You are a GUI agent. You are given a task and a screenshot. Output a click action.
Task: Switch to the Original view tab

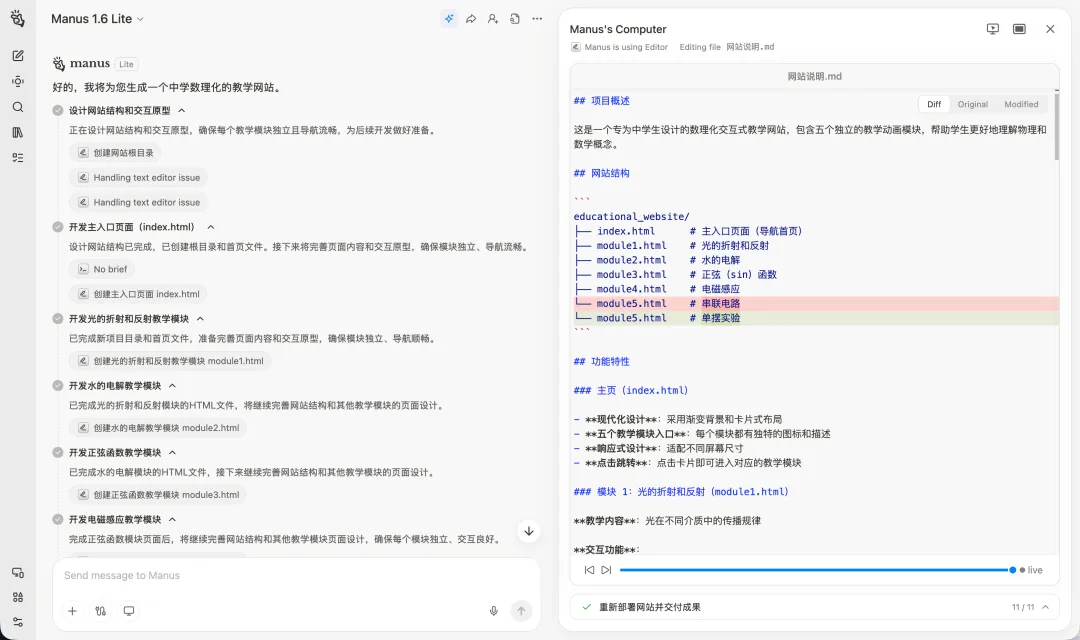[973, 104]
